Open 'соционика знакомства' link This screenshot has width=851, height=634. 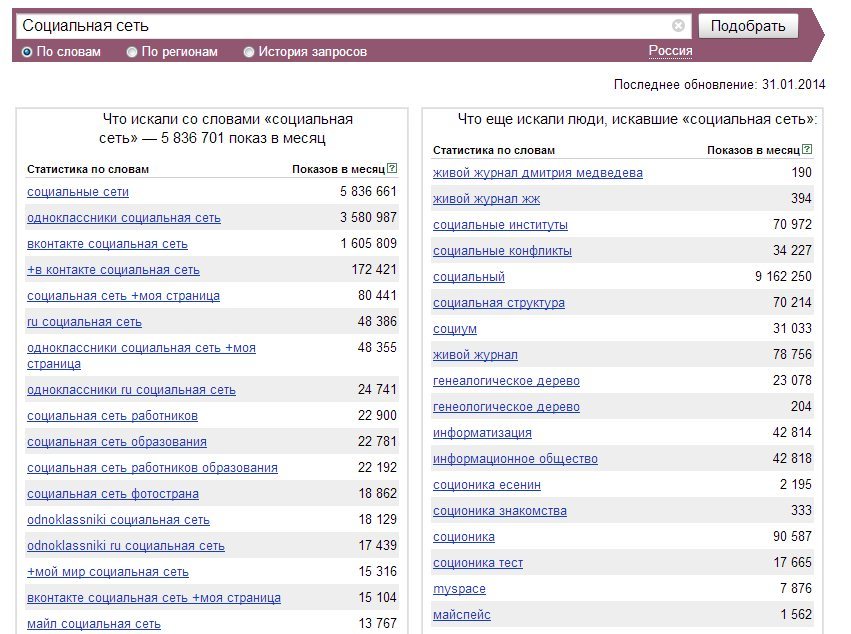tap(500, 511)
